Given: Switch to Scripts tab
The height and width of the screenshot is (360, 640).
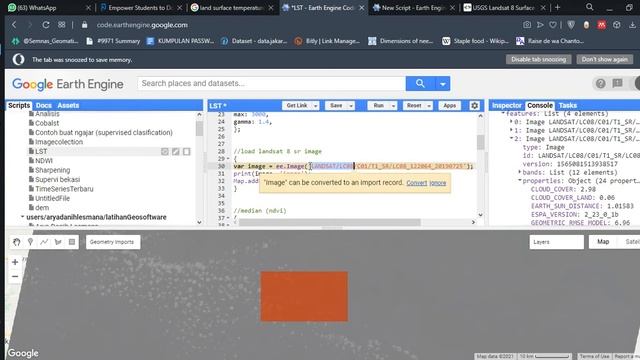Looking at the screenshot, I should [19, 105].
